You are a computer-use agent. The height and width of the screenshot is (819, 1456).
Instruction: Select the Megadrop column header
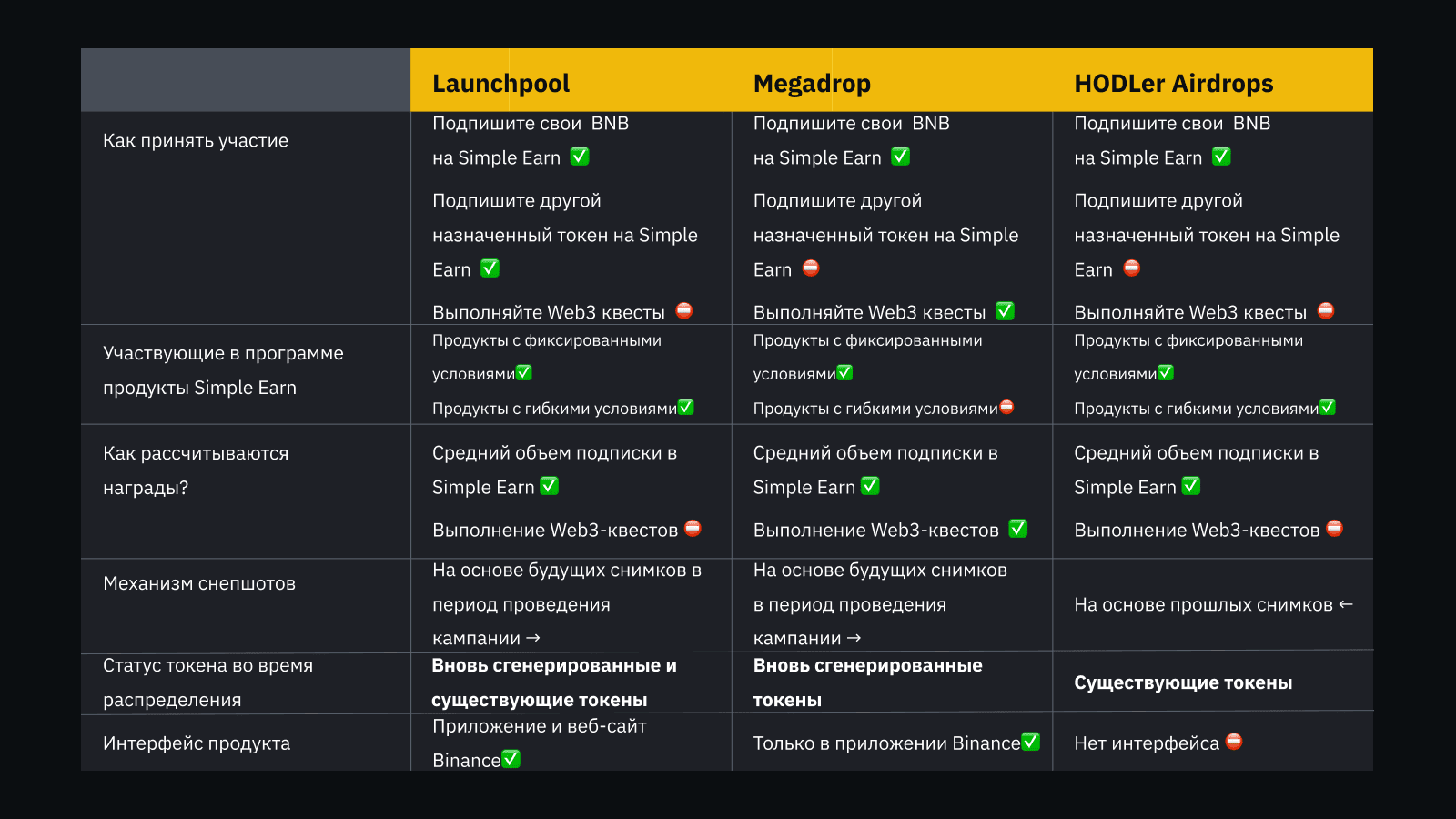(x=812, y=84)
